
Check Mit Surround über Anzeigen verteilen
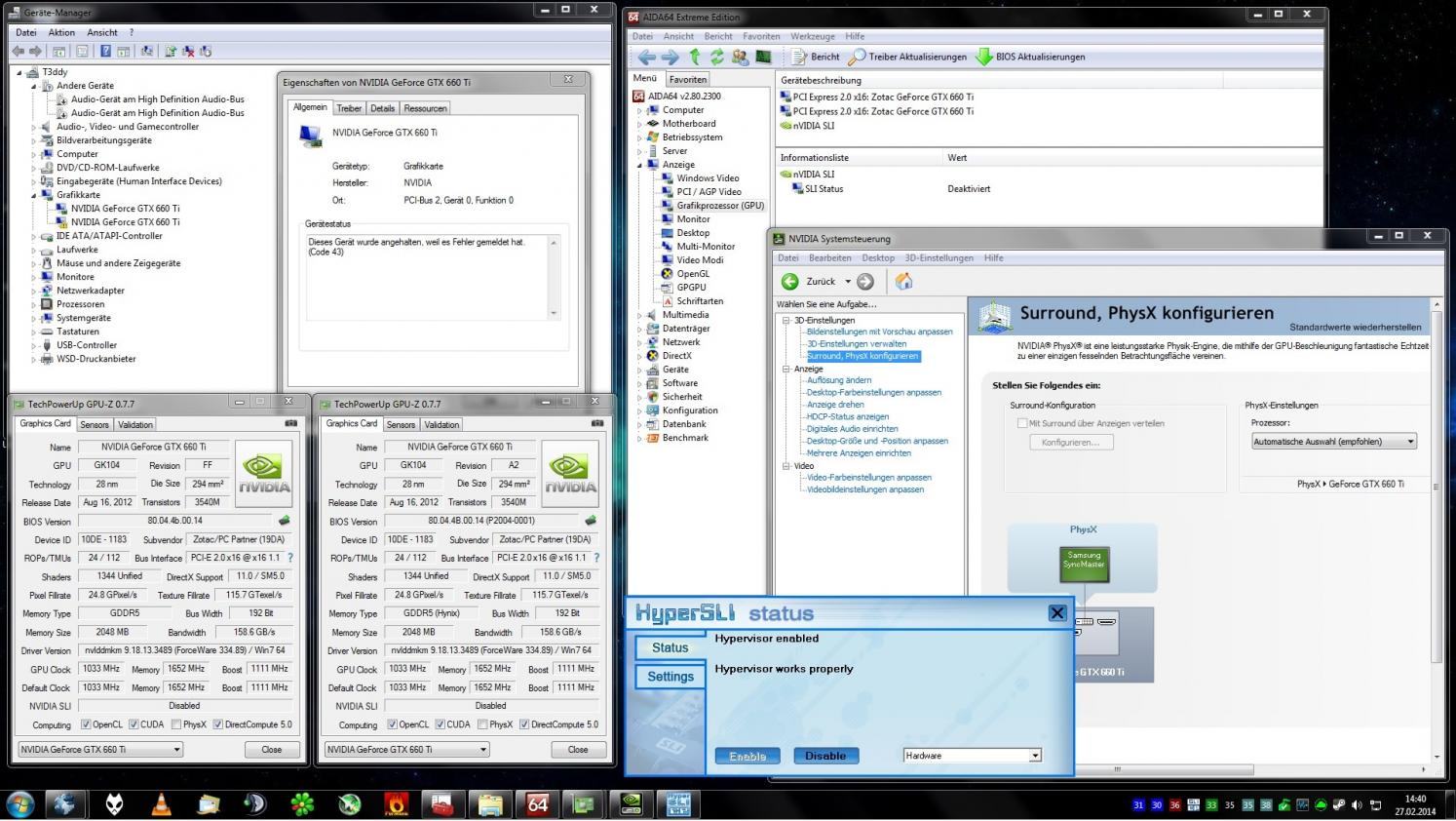[1022, 423]
